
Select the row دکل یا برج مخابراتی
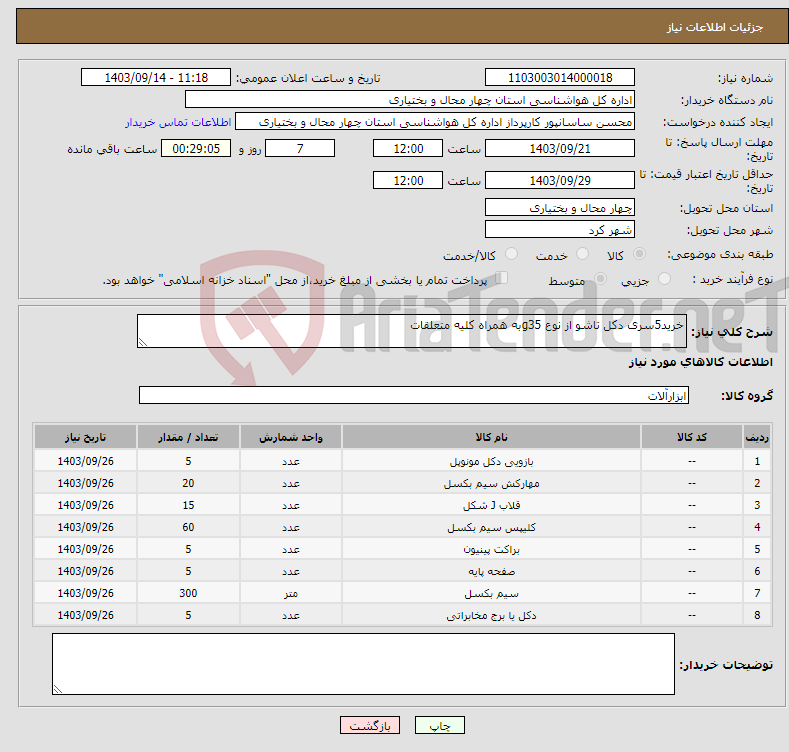coord(403,615)
